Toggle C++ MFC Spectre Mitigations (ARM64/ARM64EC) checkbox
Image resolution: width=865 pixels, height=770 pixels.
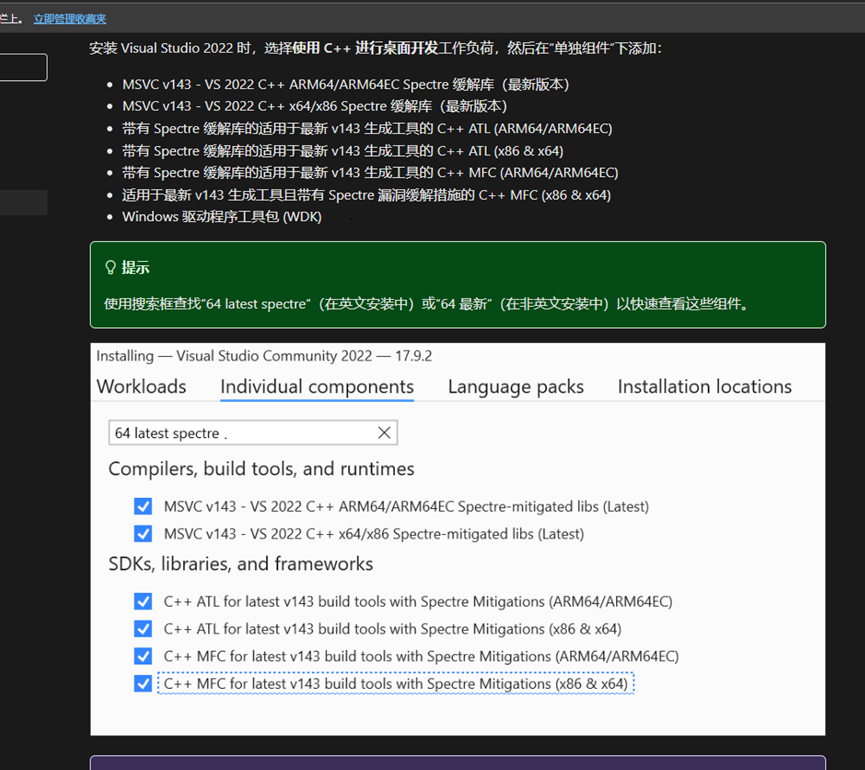coord(143,656)
